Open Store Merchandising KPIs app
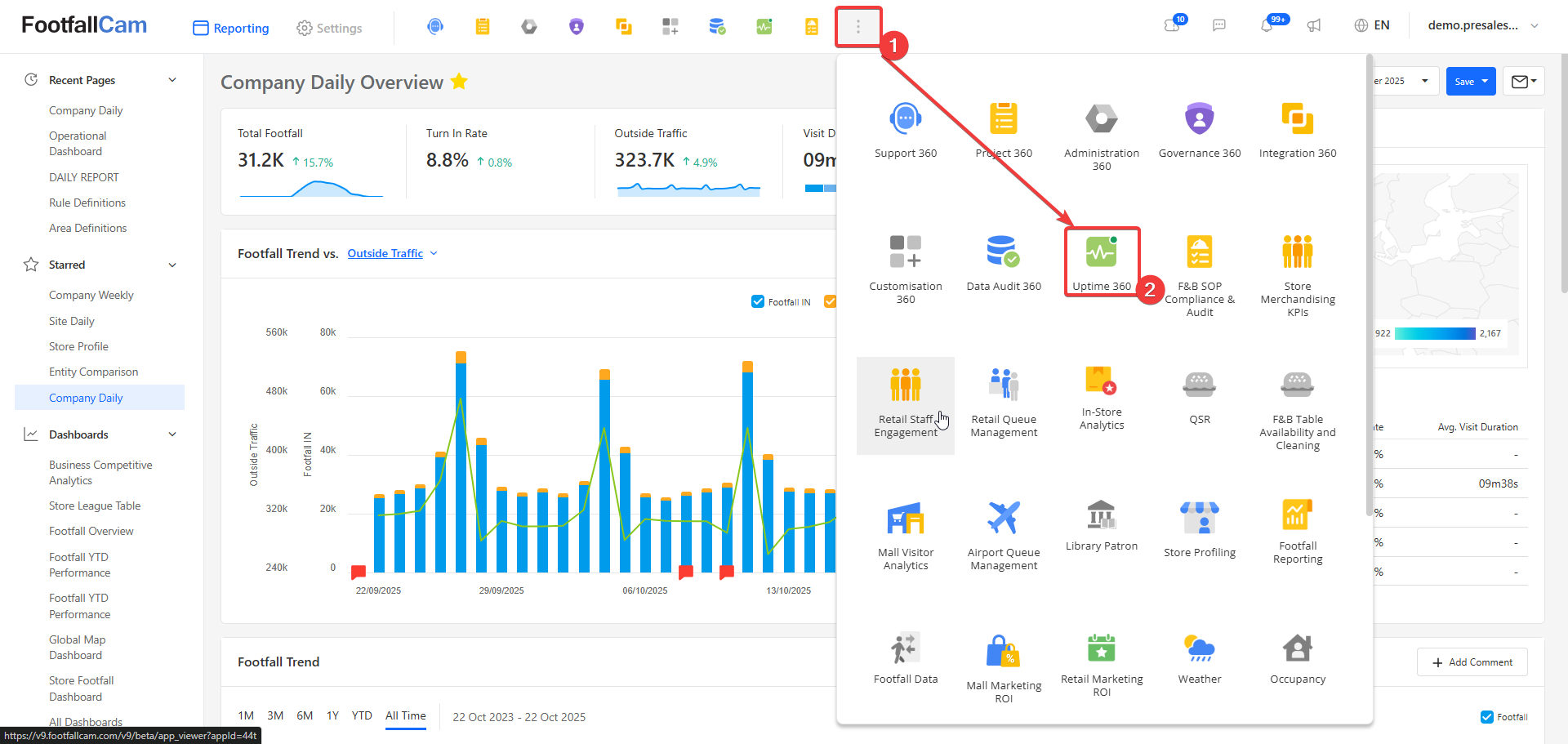The height and width of the screenshot is (744, 1568). coord(1298,276)
